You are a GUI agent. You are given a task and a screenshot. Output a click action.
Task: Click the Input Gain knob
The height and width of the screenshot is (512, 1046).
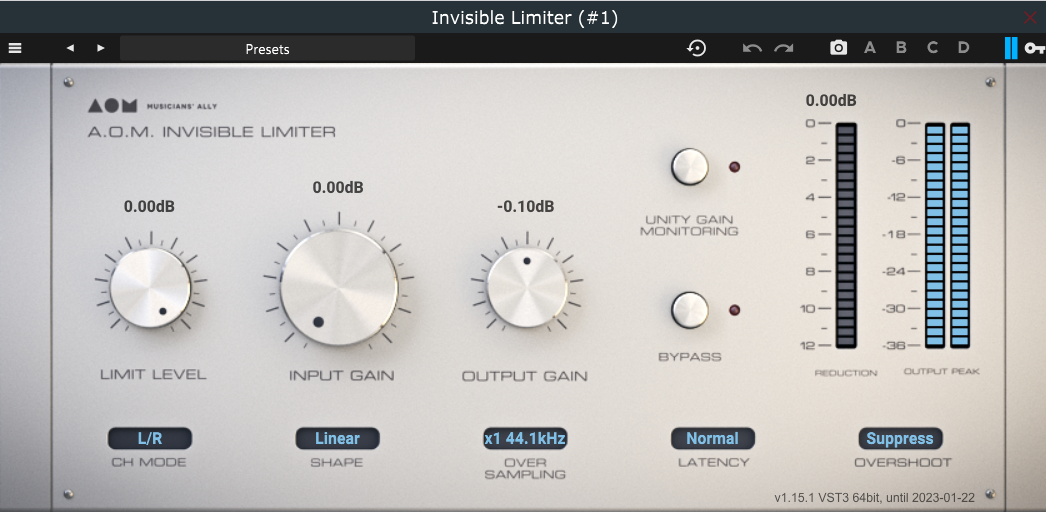pyautogui.click(x=339, y=287)
